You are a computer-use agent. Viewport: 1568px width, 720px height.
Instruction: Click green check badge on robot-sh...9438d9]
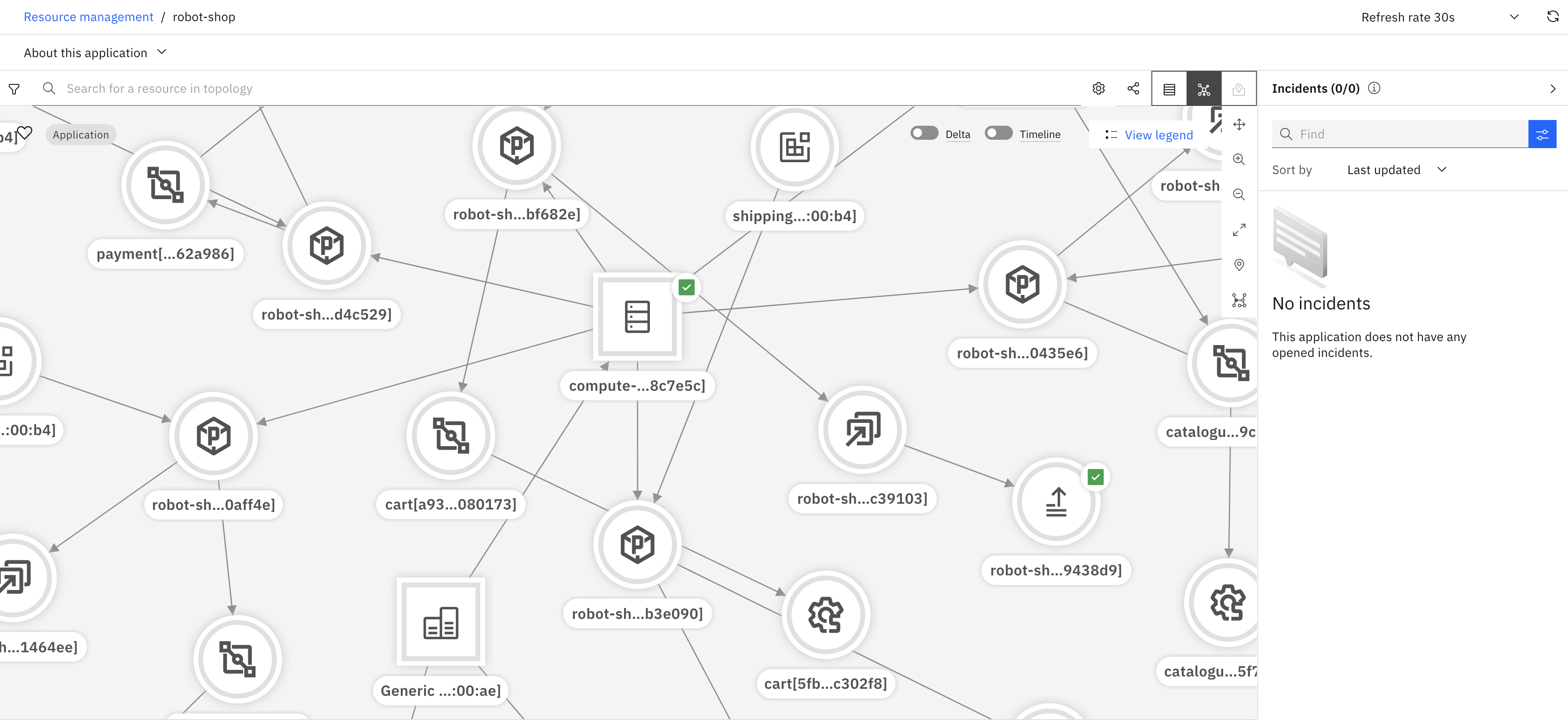tap(1096, 477)
